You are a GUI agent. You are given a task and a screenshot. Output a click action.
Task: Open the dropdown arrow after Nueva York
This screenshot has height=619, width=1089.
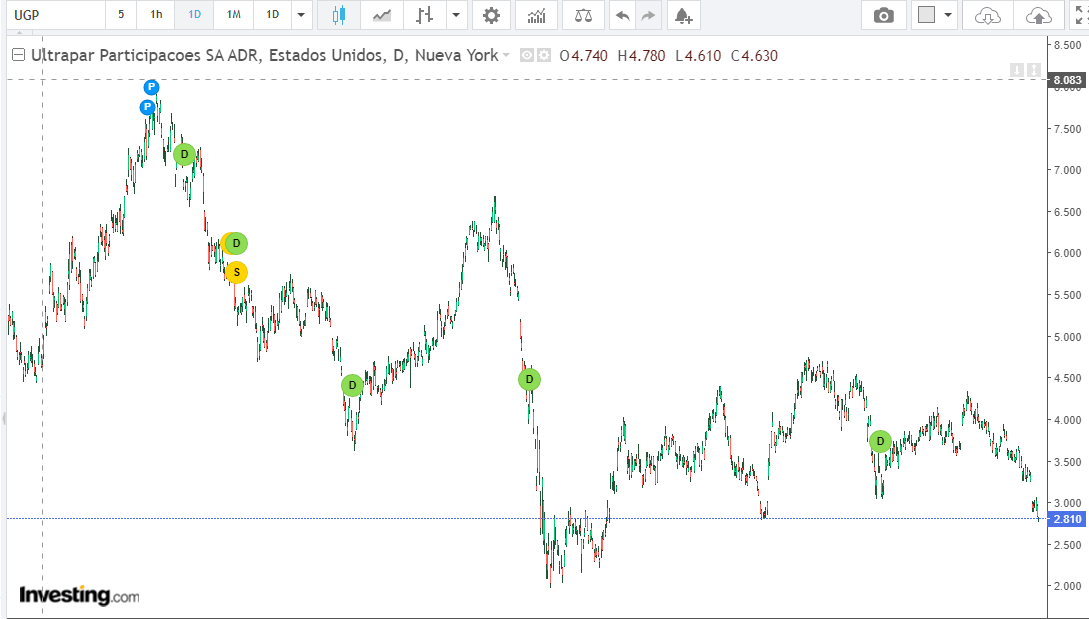(506, 56)
